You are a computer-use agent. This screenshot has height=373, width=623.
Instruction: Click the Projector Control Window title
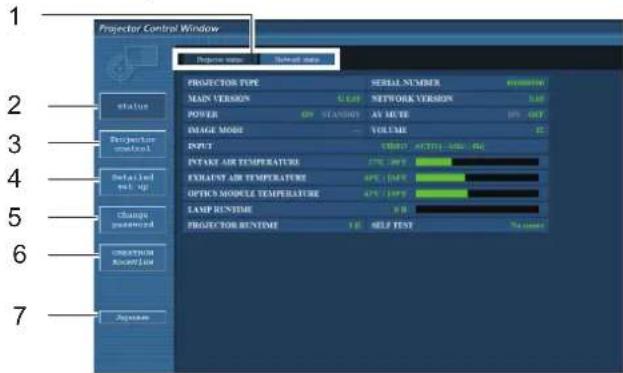point(159,29)
